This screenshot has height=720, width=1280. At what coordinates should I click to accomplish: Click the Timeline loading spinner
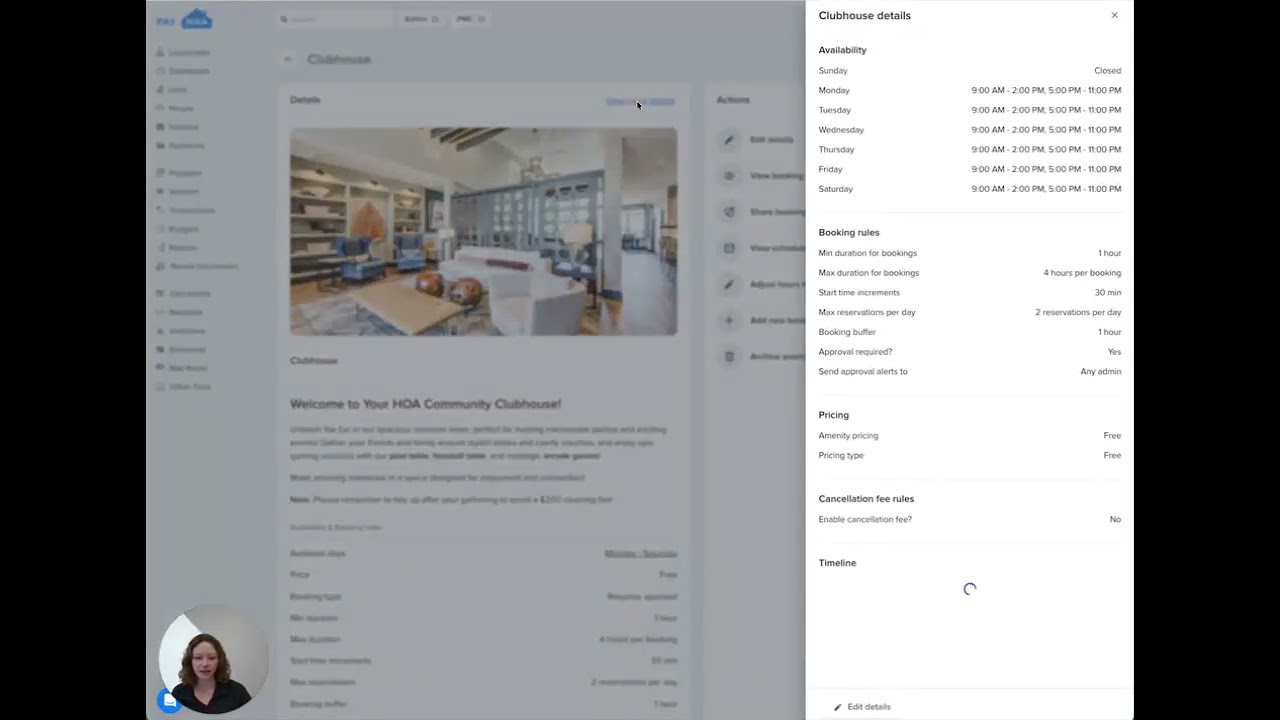[969, 590]
